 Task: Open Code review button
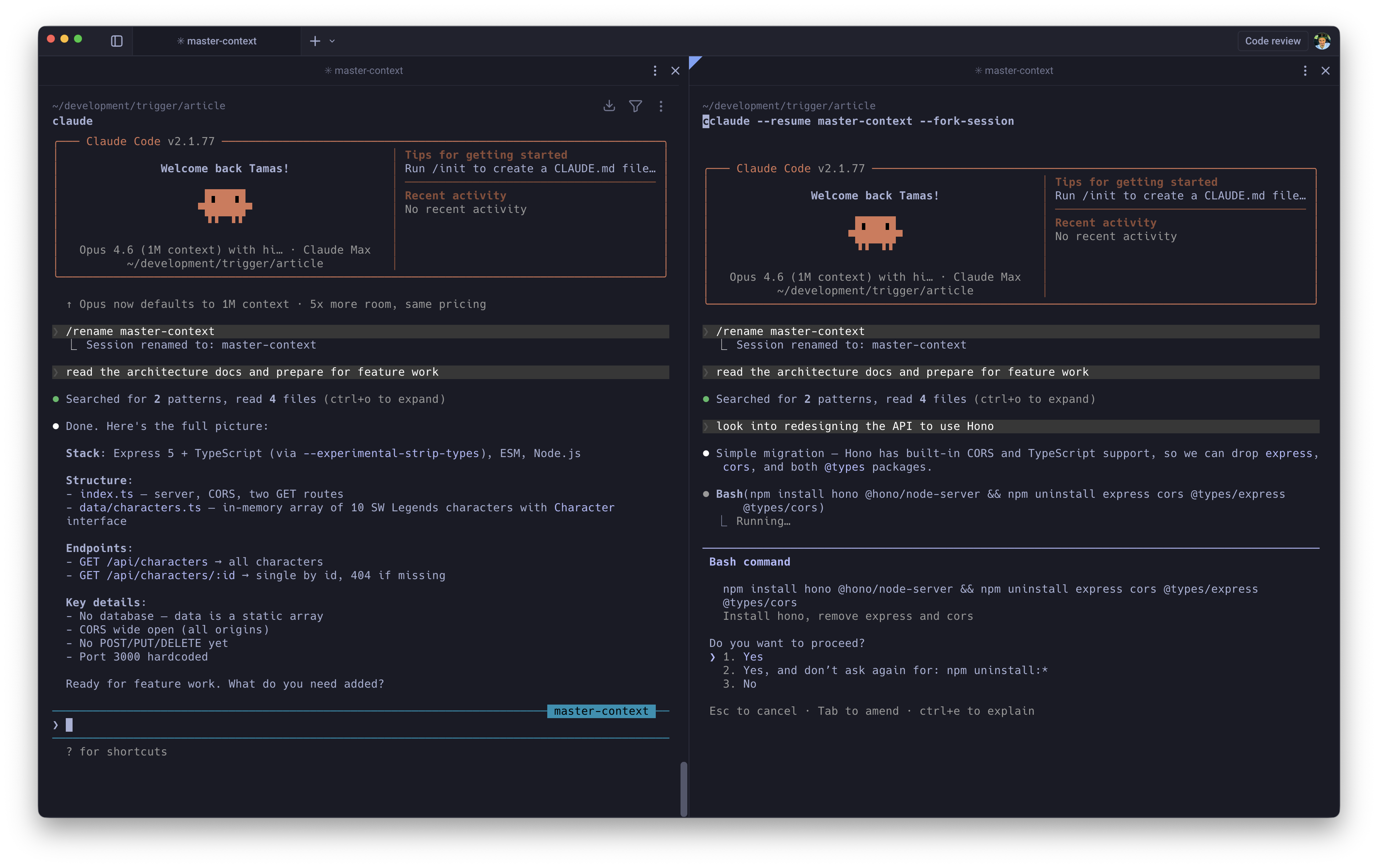(x=1272, y=41)
